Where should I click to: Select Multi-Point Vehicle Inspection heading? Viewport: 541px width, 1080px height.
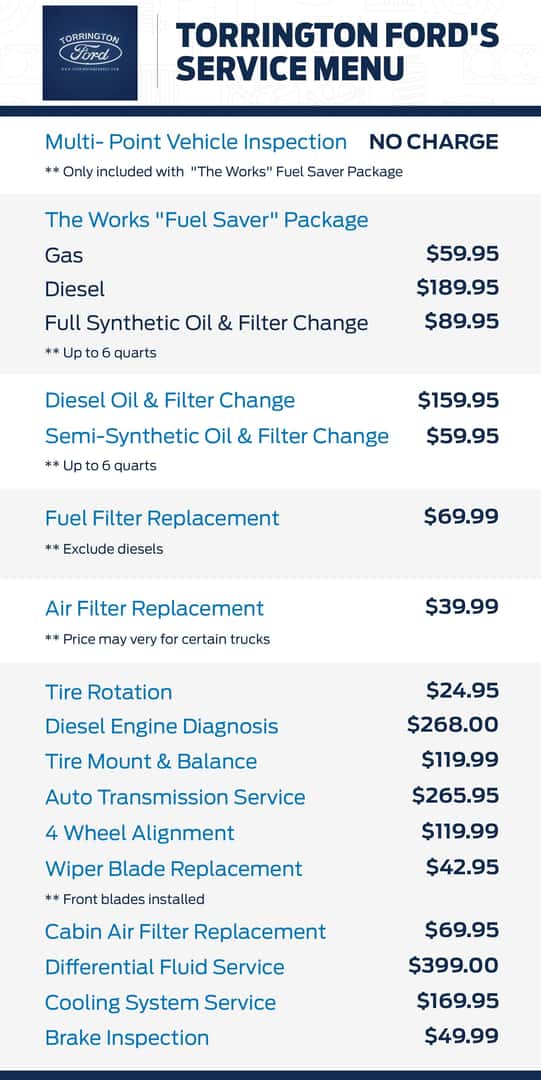click(x=196, y=142)
